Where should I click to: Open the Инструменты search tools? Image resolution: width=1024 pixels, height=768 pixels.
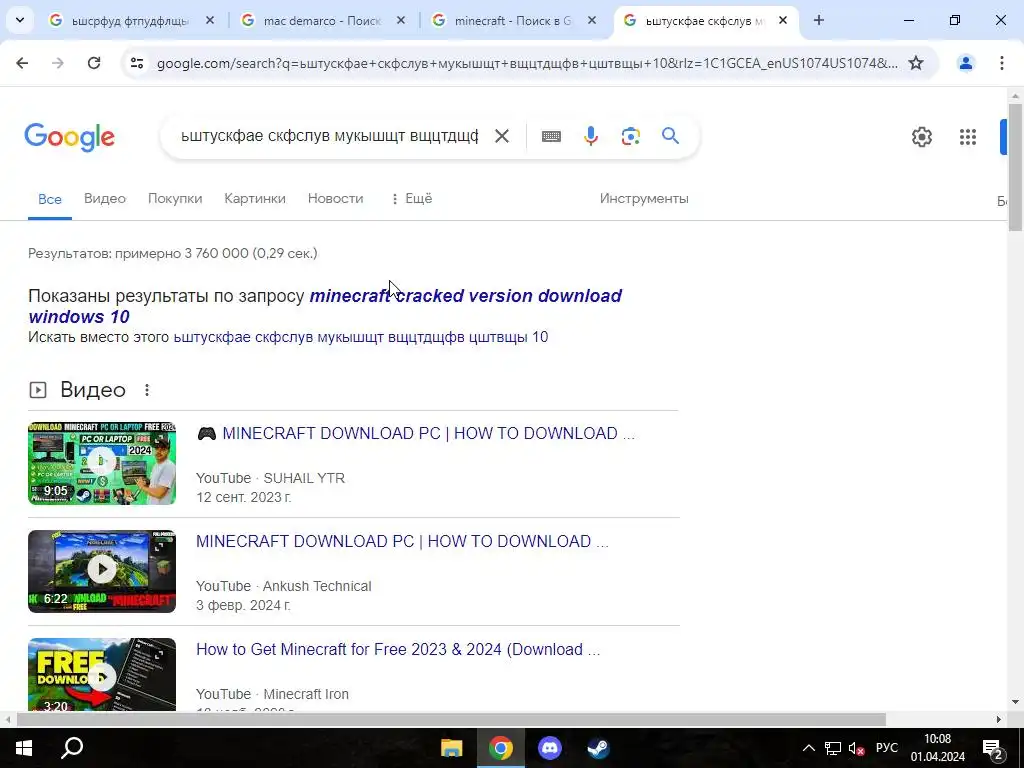(644, 199)
